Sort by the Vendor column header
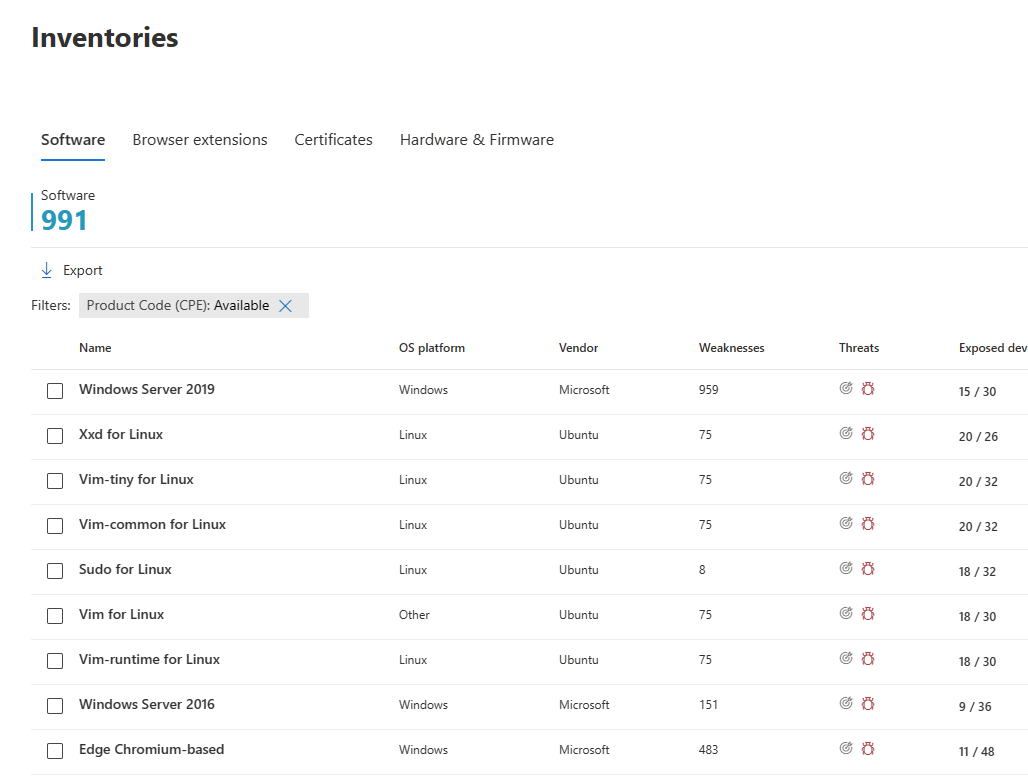 [x=578, y=348]
